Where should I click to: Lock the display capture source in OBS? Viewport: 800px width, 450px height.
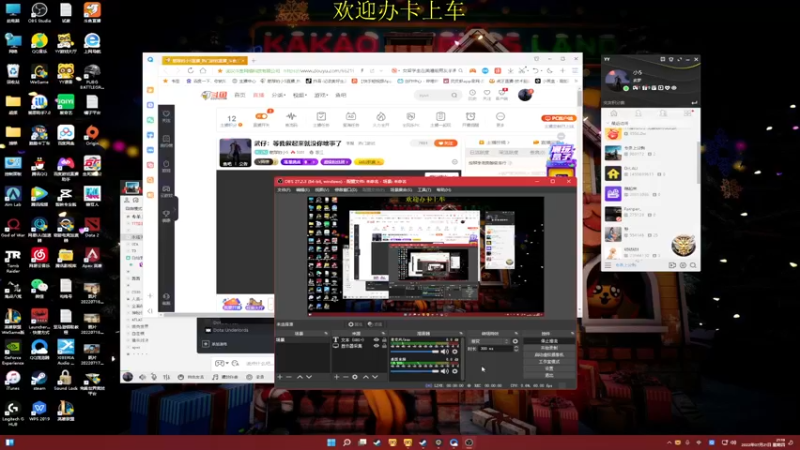point(384,346)
